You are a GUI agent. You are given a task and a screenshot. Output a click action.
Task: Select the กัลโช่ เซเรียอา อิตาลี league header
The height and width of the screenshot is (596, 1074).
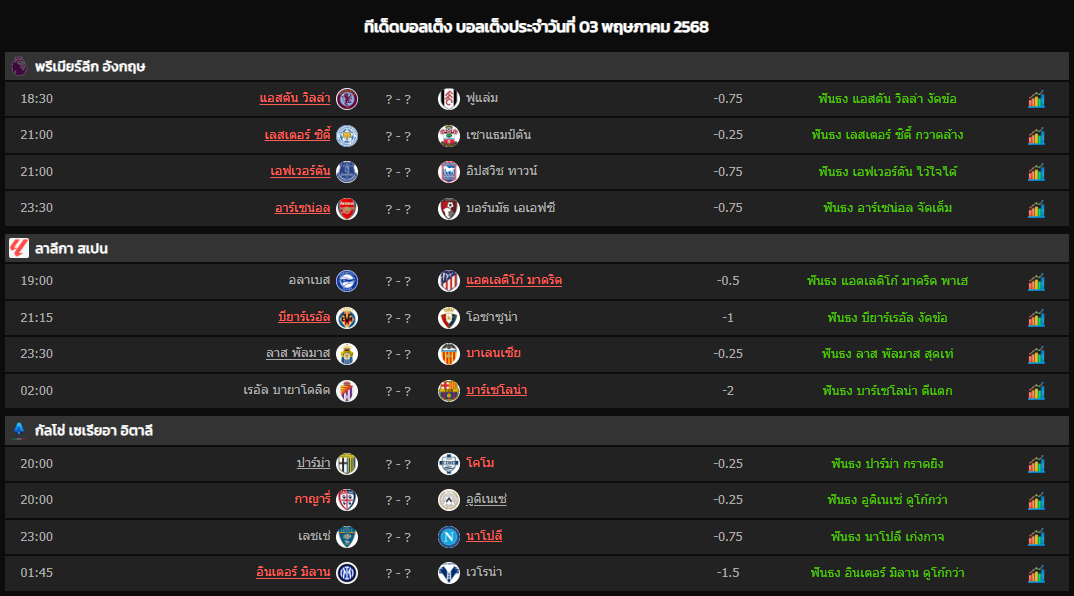(537, 430)
